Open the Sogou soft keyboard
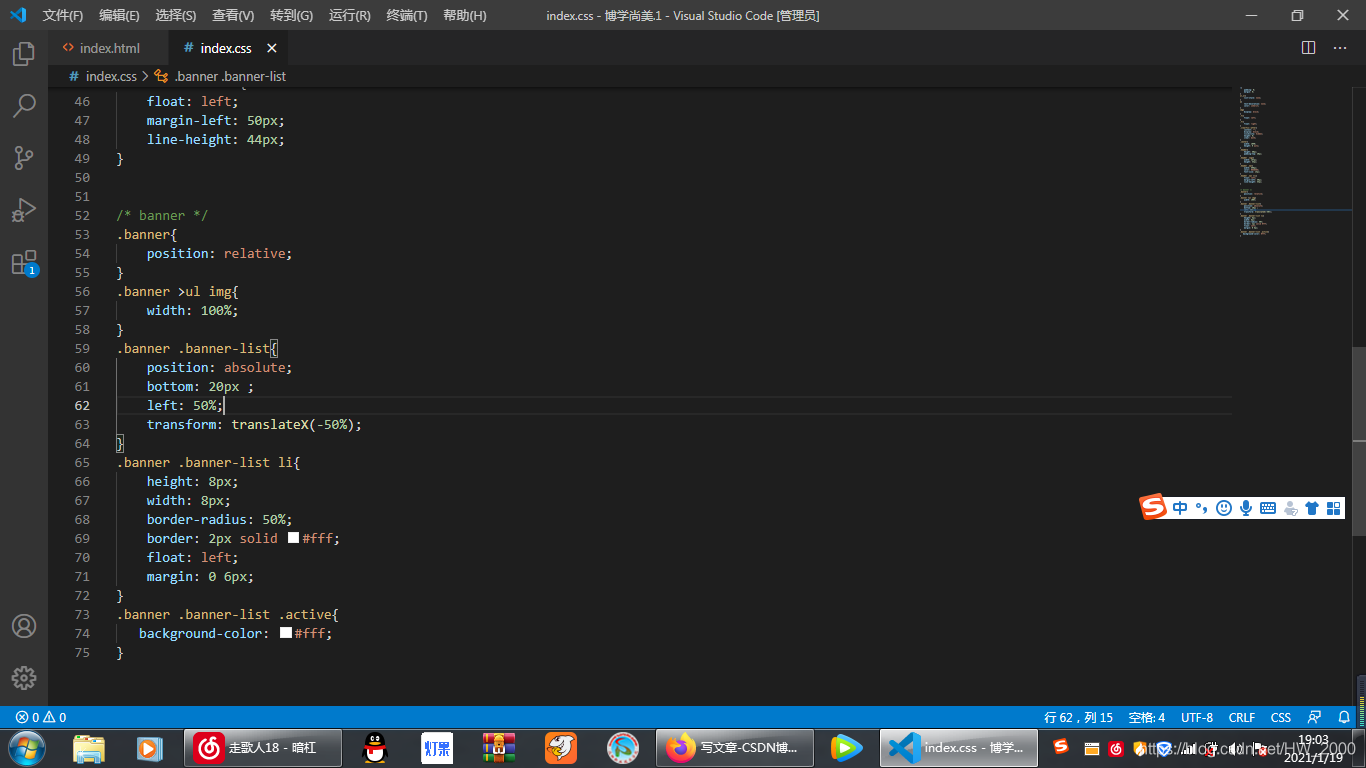The width and height of the screenshot is (1366, 768). [1268, 508]
